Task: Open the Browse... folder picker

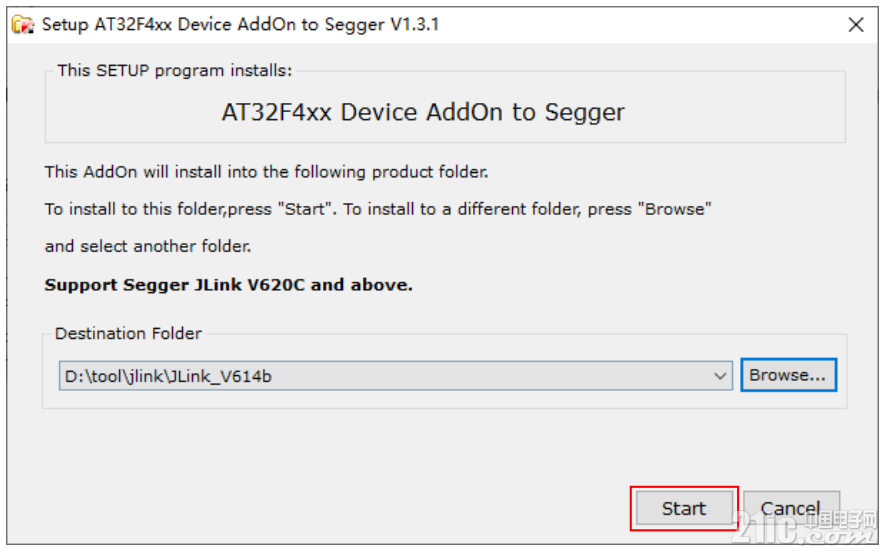Action: point(788,375)
